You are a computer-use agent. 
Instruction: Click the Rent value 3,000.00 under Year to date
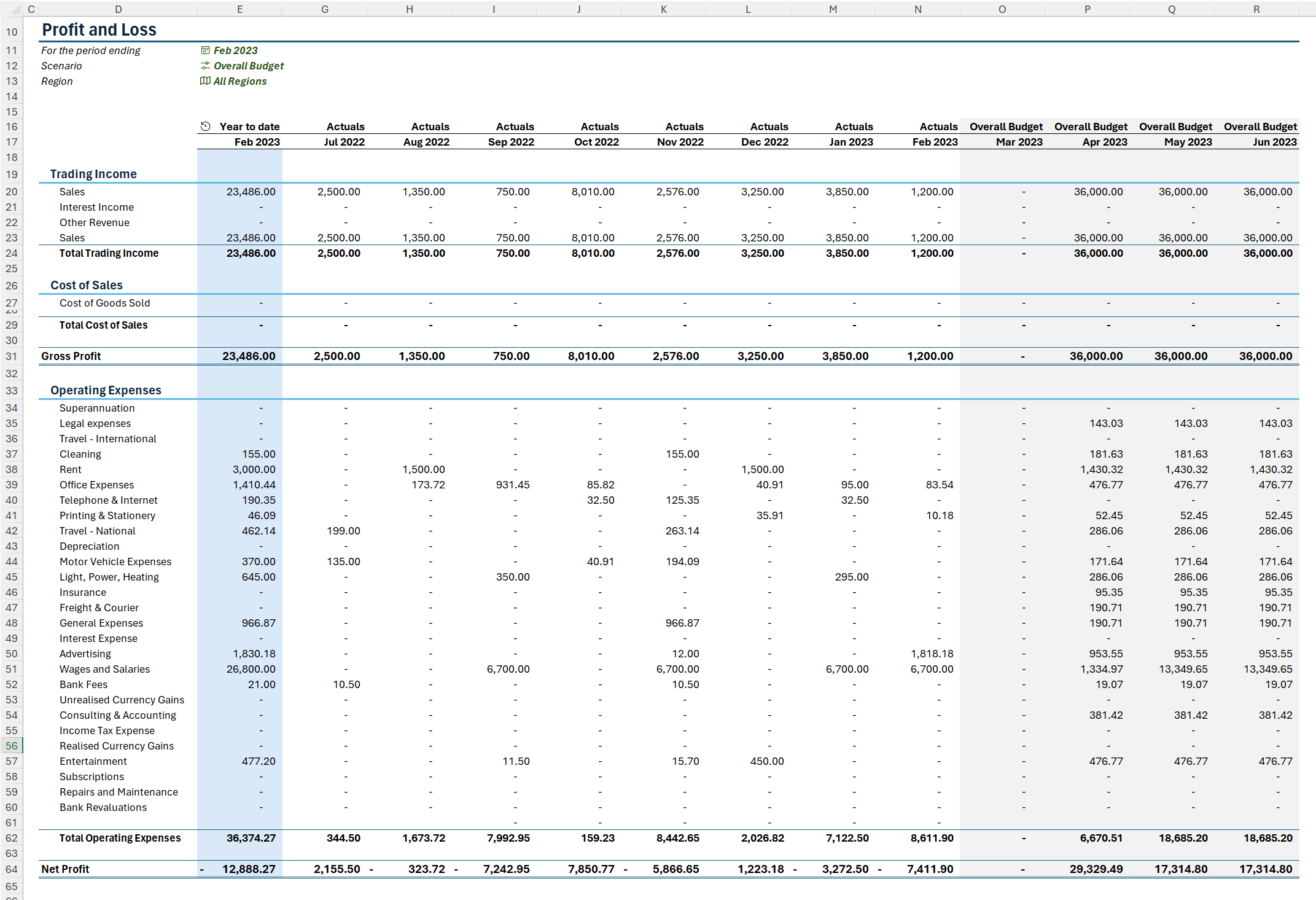255,469
